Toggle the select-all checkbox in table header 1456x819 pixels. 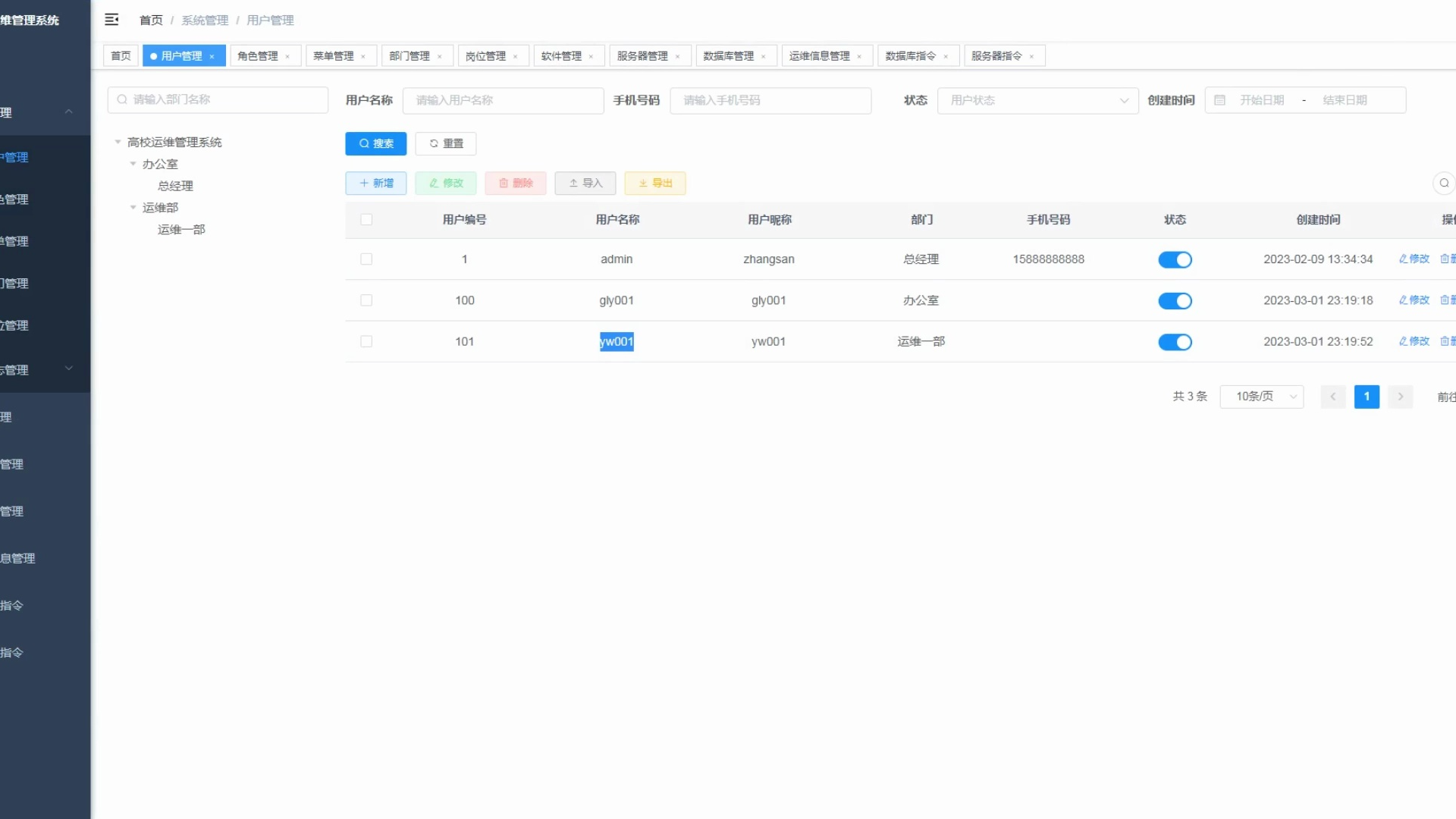tap(366, 220)
